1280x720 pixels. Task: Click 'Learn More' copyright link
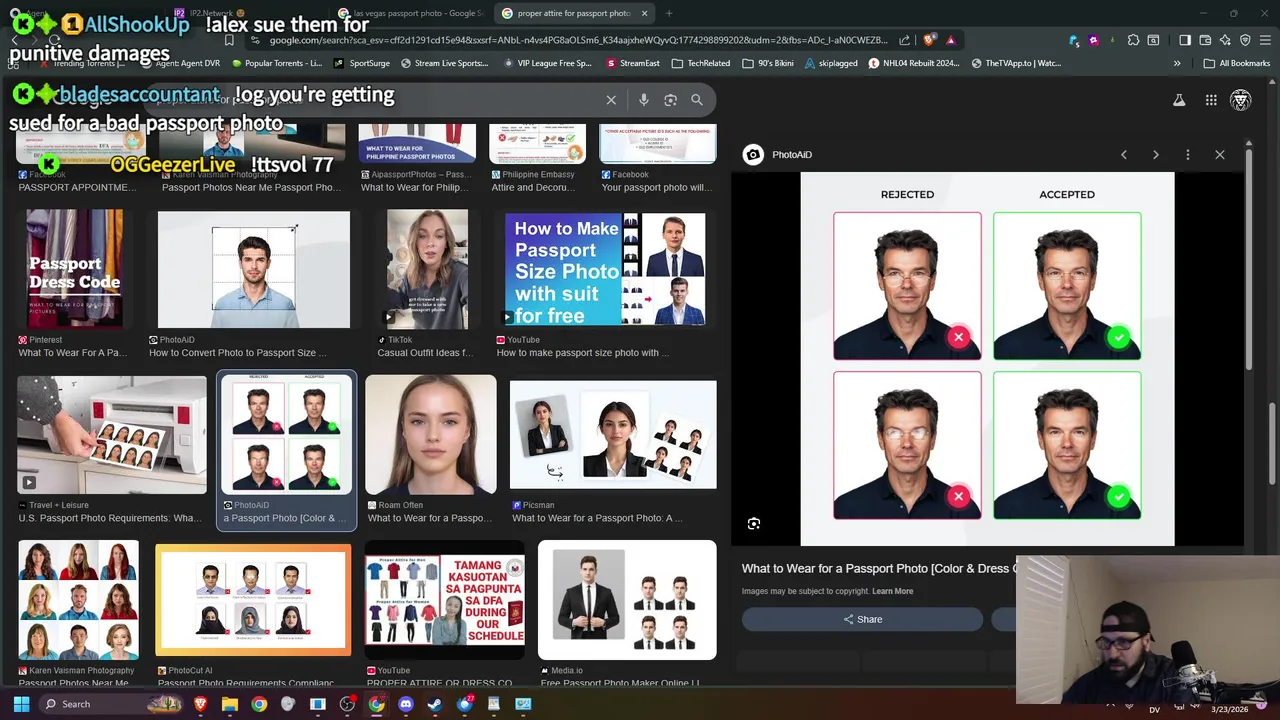pos(892,591)
